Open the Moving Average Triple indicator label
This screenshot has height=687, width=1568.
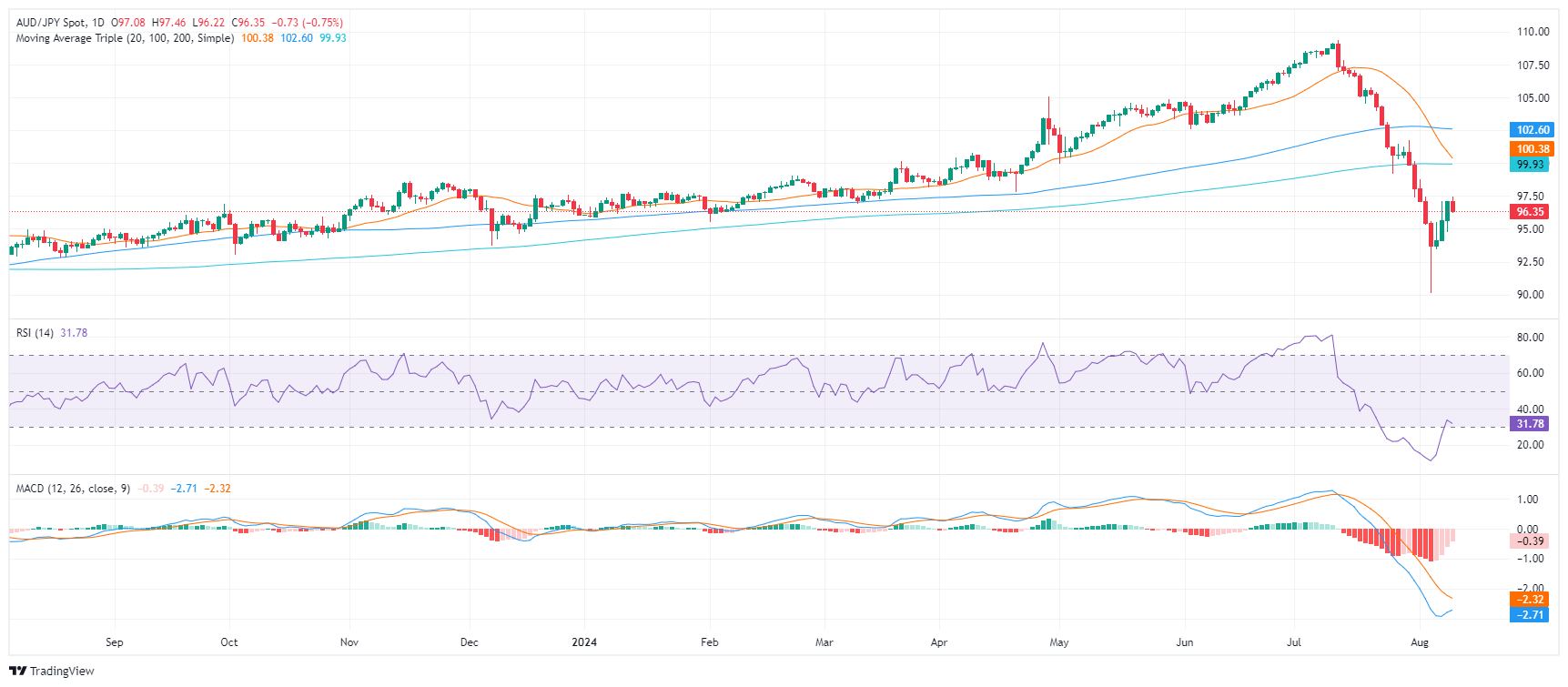(x=125, y=38)
